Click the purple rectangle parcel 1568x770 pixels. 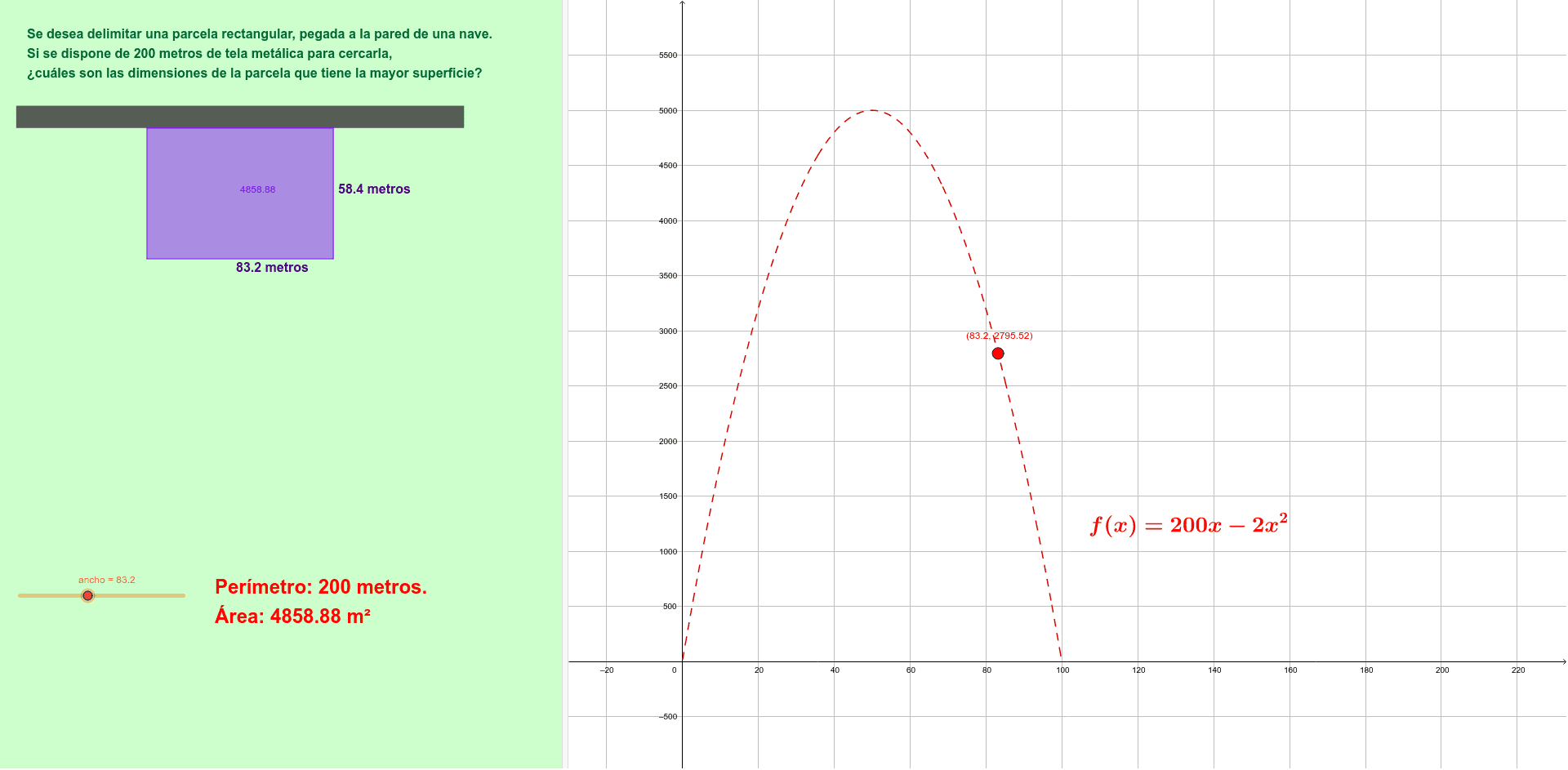[240, 194]
